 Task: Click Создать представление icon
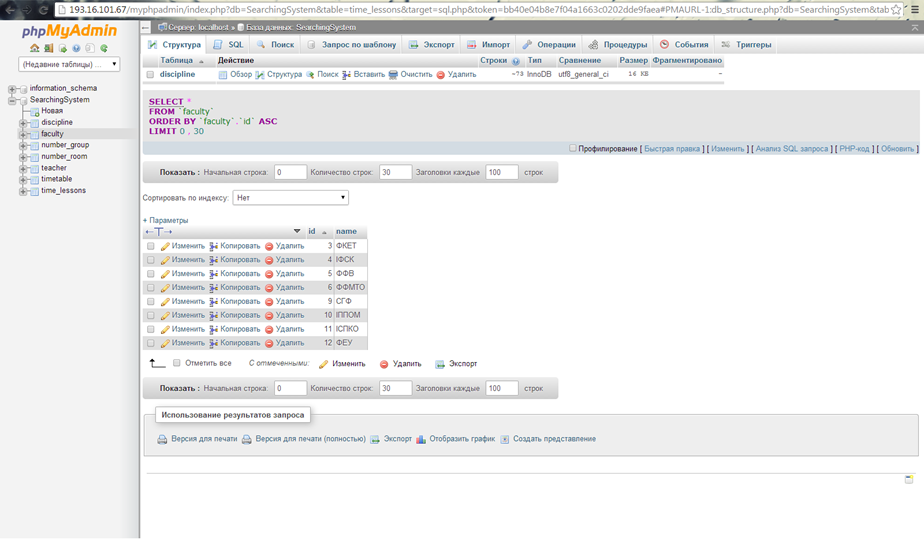pos(505,439)
